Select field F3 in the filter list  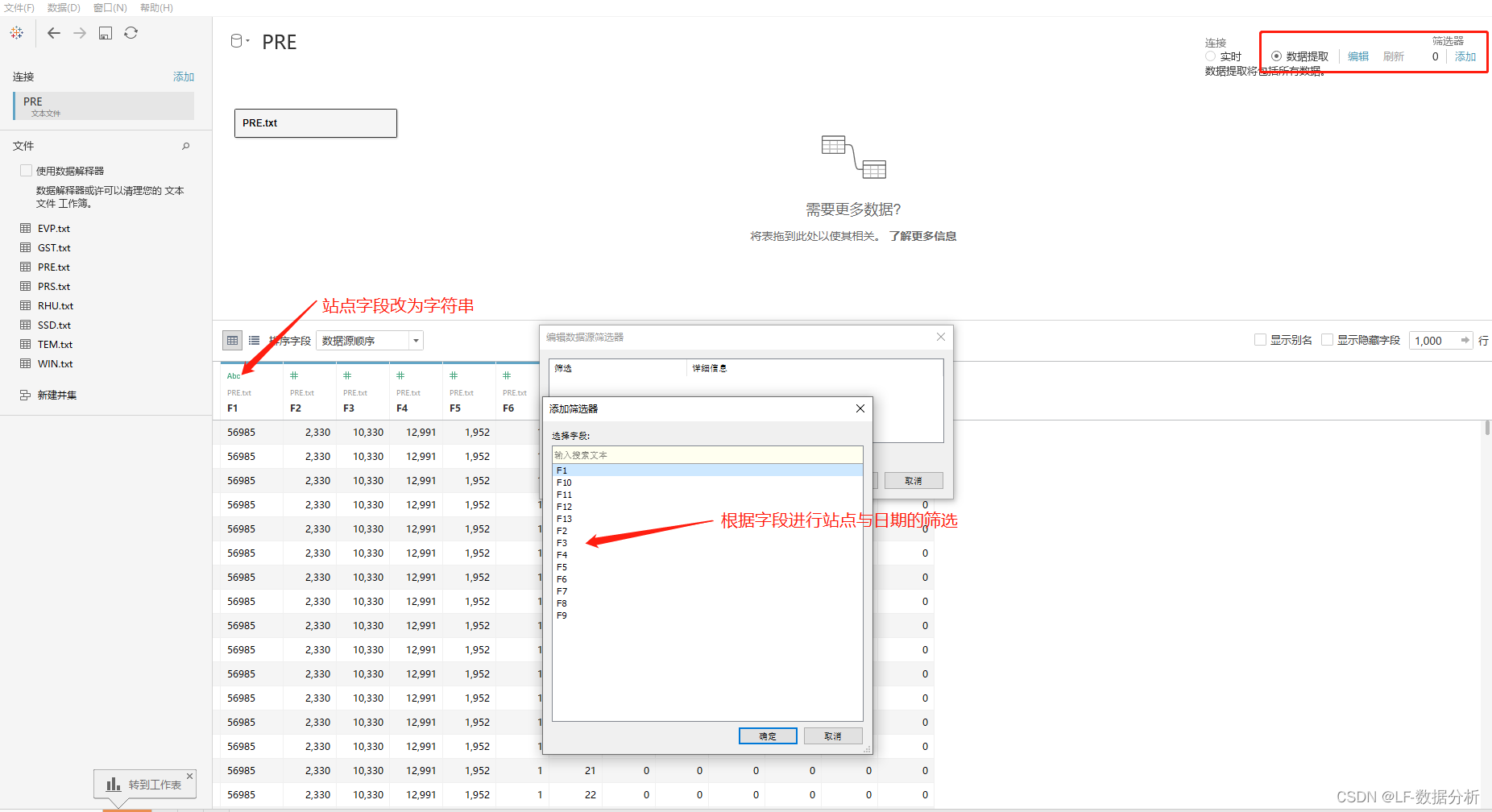click(x=707, y=543)
